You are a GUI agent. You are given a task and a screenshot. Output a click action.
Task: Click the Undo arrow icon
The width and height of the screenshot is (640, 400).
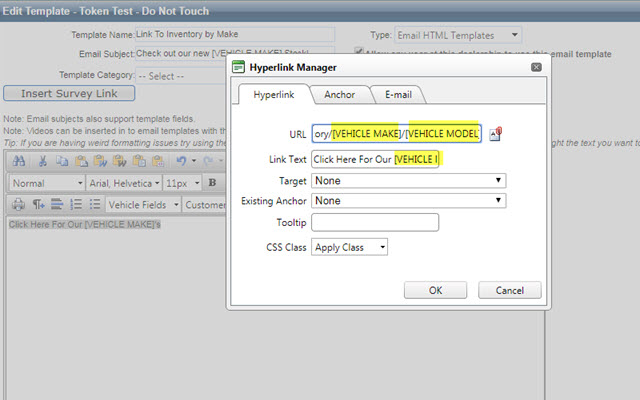182,161
